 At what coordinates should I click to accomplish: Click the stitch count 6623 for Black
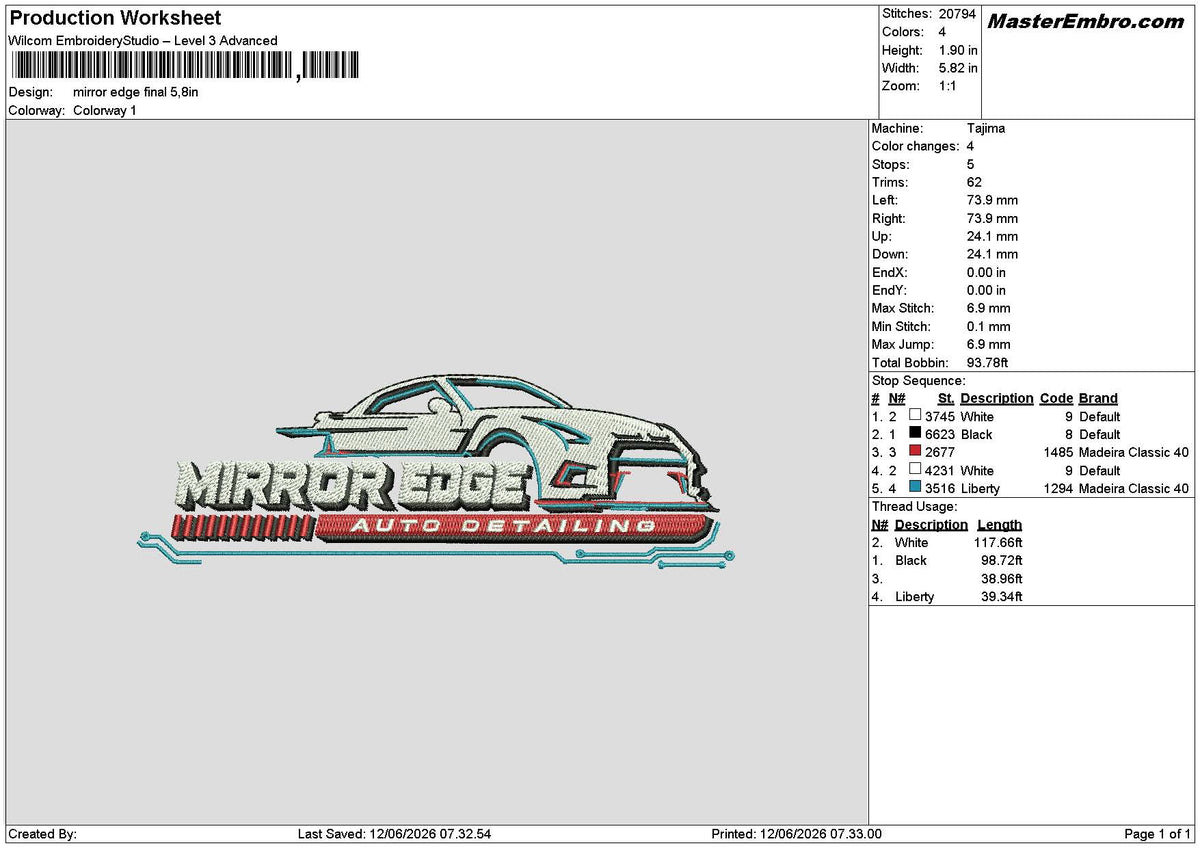940,434
